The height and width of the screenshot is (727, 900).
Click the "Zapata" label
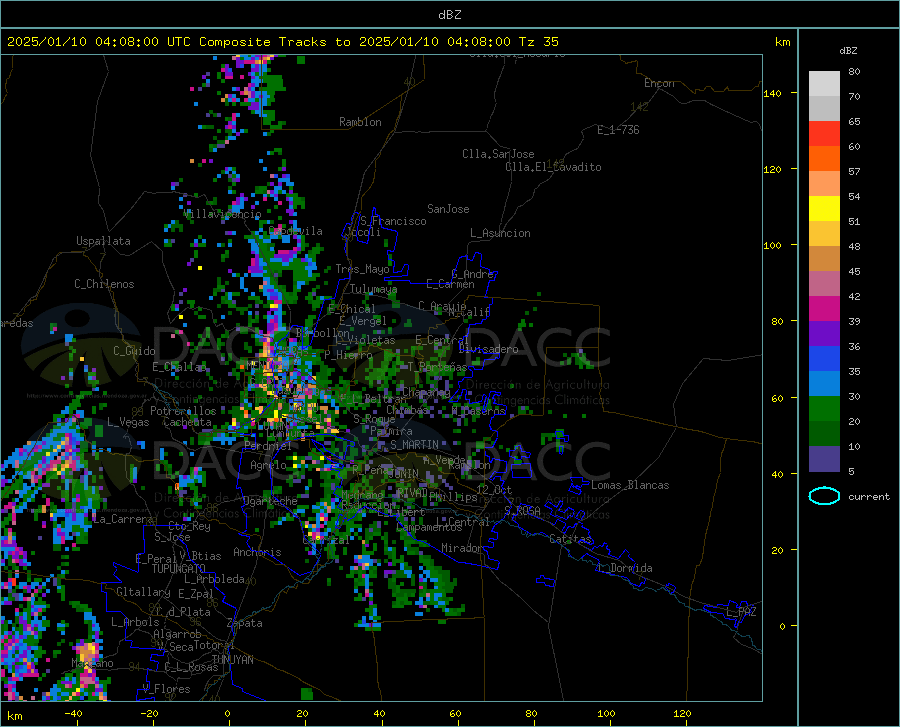pyautogui.click(x=245, y=623)
